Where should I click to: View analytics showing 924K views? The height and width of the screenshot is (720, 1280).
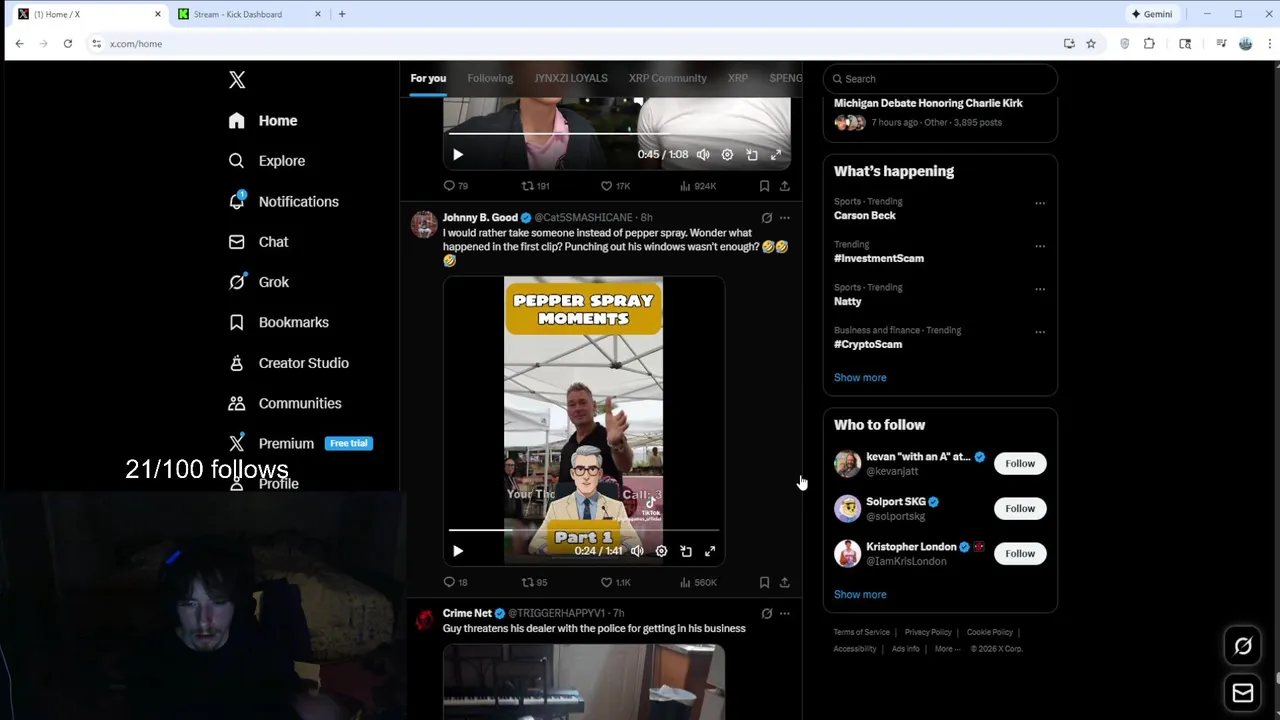[x=697, y=186]
